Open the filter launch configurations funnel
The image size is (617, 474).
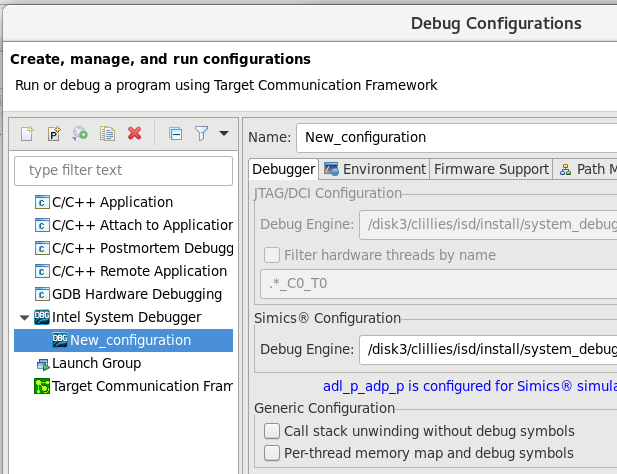pyautogui.click(x=201, y=133)
